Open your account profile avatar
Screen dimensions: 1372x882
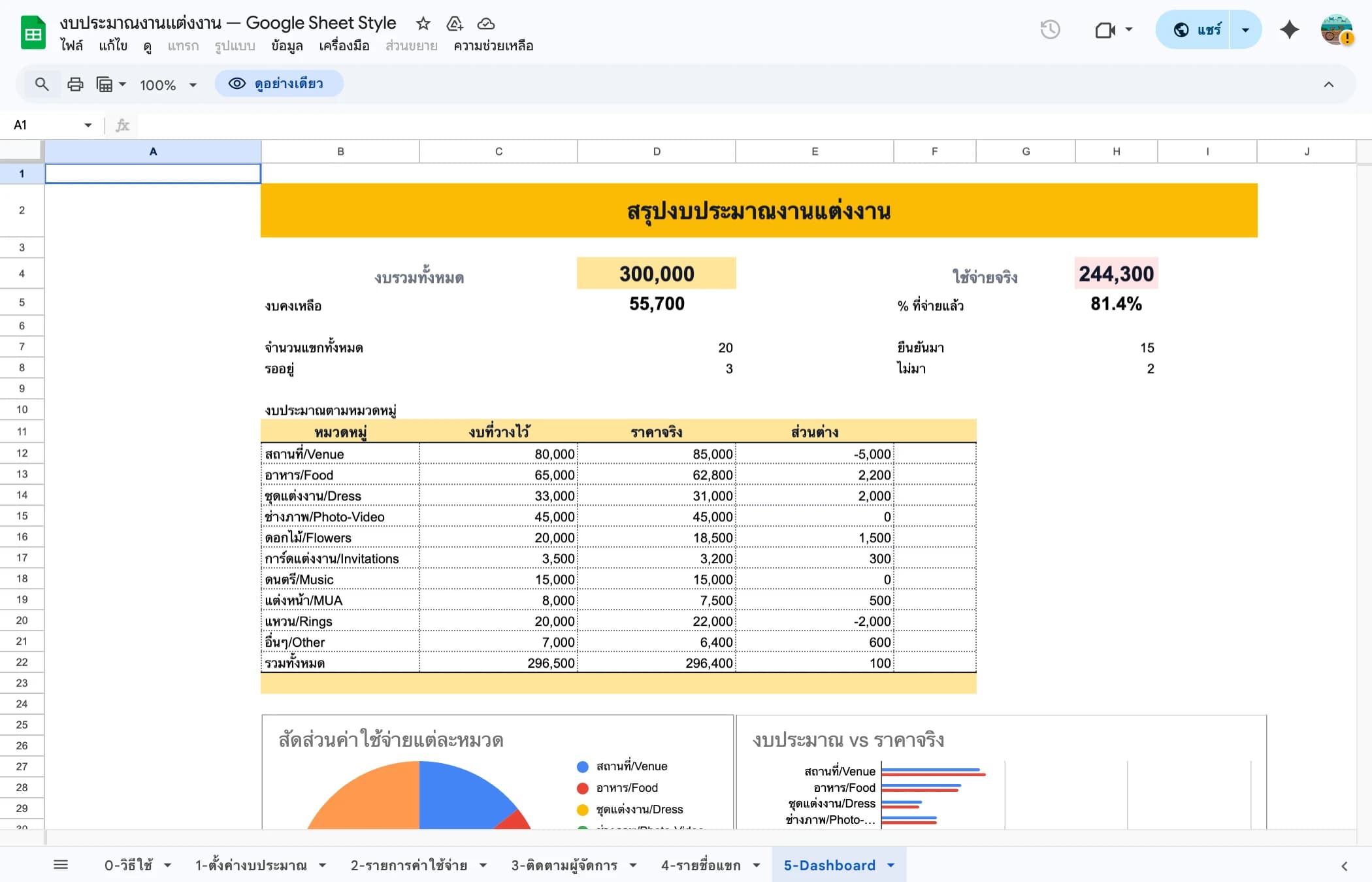(x=1336, y=31)
